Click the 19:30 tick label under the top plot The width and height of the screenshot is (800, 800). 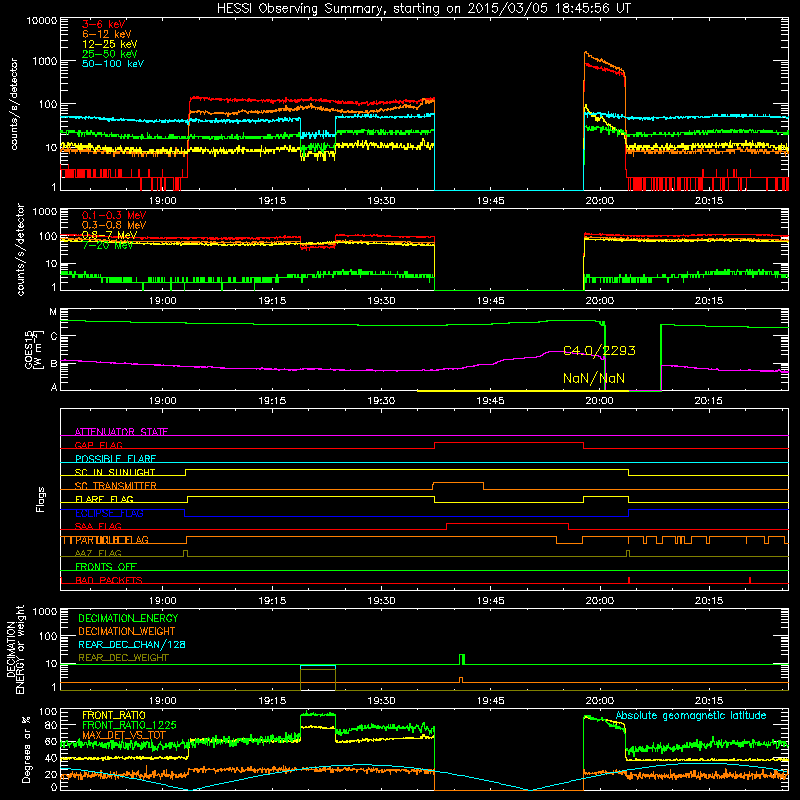click(x=381, y=201)
